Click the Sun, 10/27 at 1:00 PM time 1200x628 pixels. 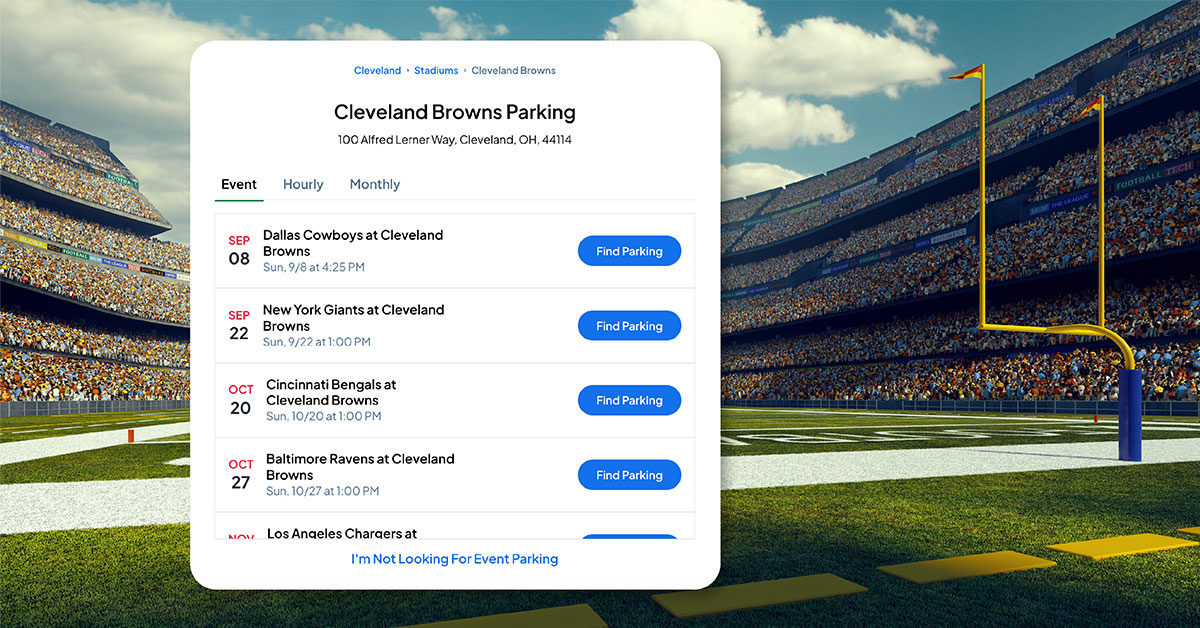tap(323, 491)
